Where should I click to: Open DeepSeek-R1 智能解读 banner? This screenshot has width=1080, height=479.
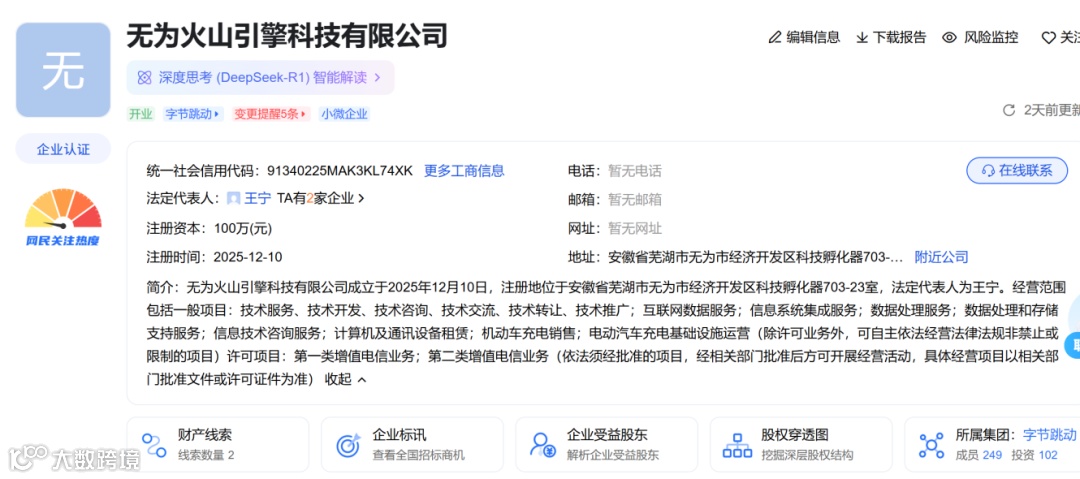pyautogui.click(x=260, y=77)
